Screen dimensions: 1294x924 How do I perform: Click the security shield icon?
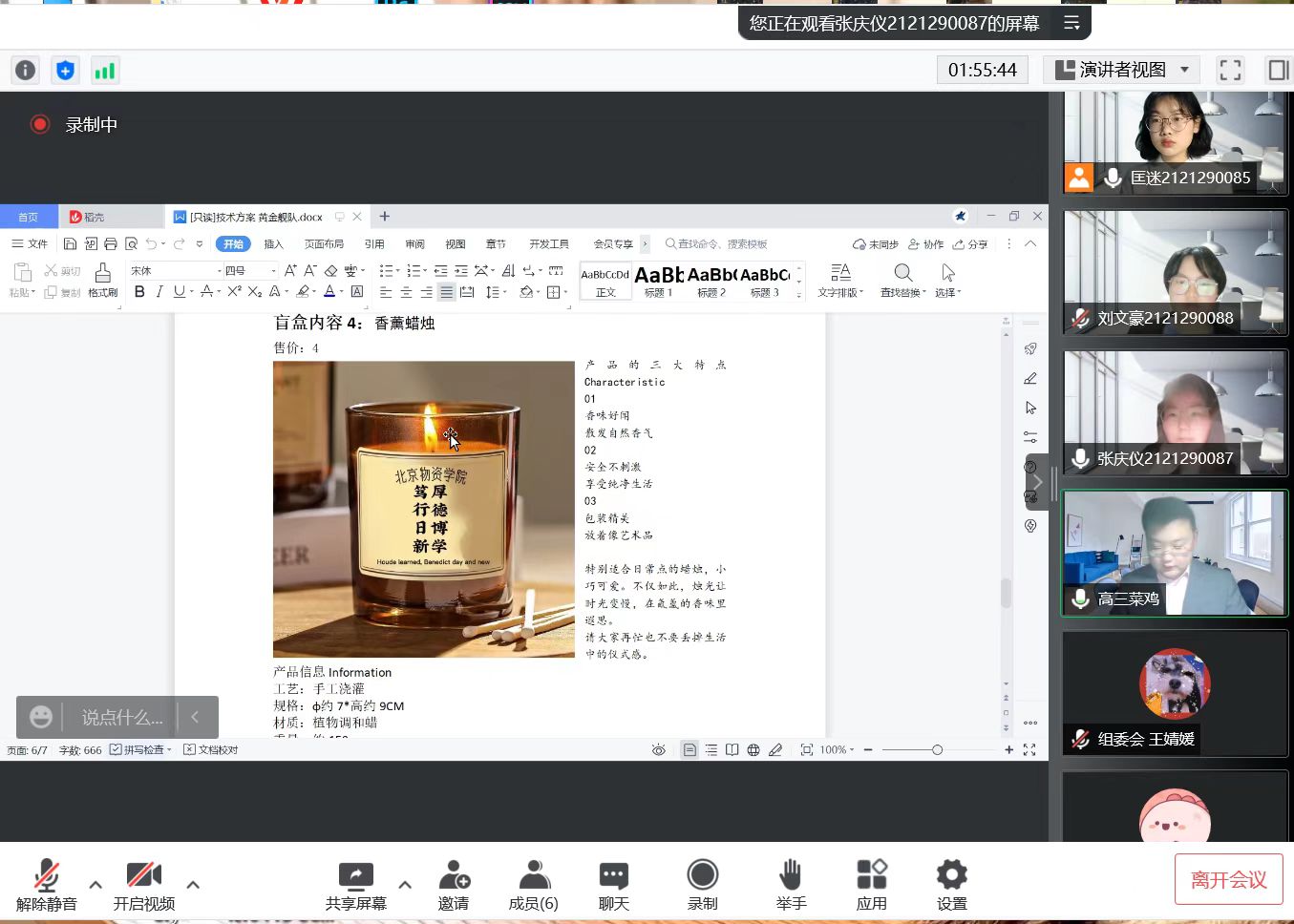(65, 70)
